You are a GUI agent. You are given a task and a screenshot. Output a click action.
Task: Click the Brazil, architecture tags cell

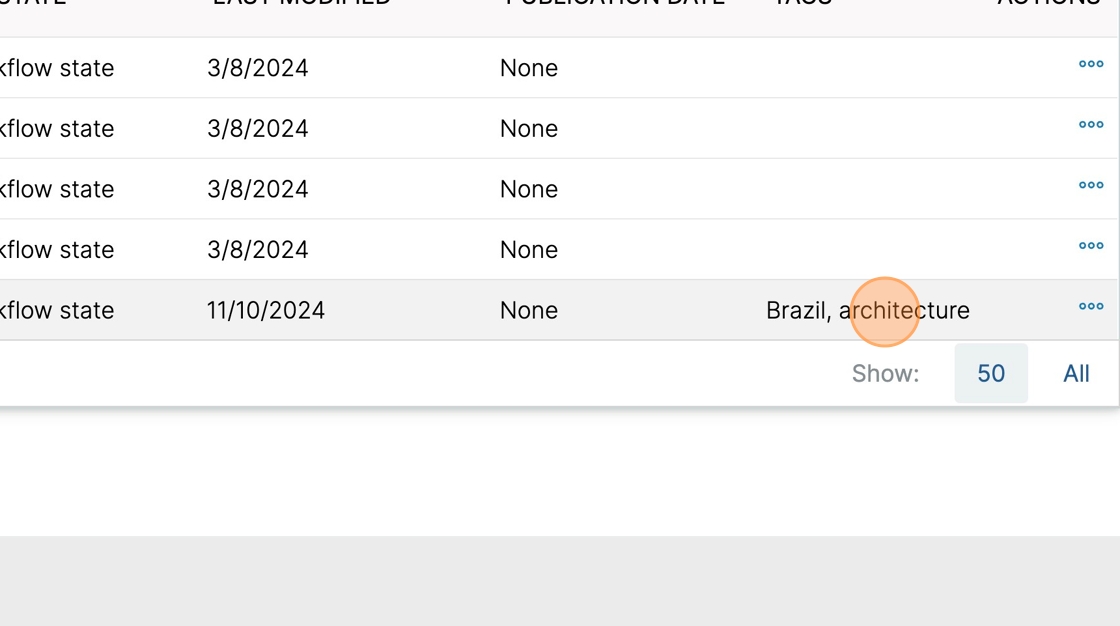pos(868,310)
